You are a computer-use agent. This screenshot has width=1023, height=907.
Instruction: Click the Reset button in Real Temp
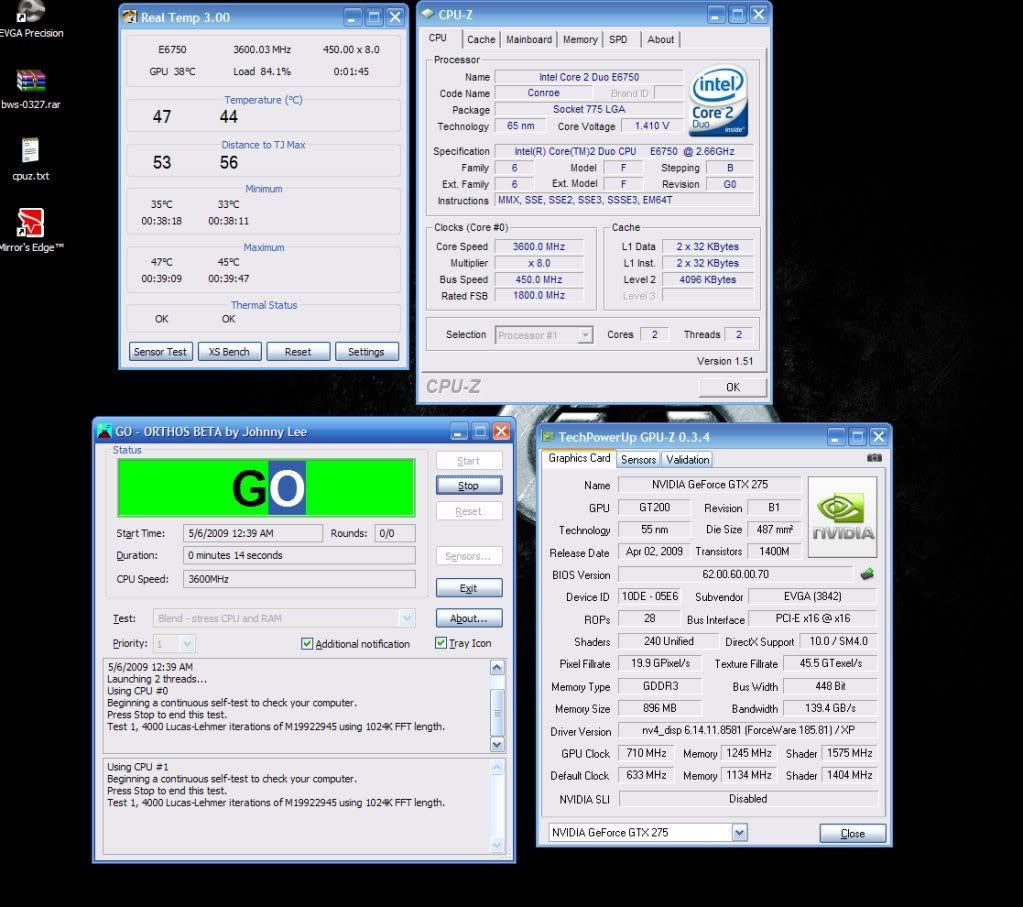298,352
